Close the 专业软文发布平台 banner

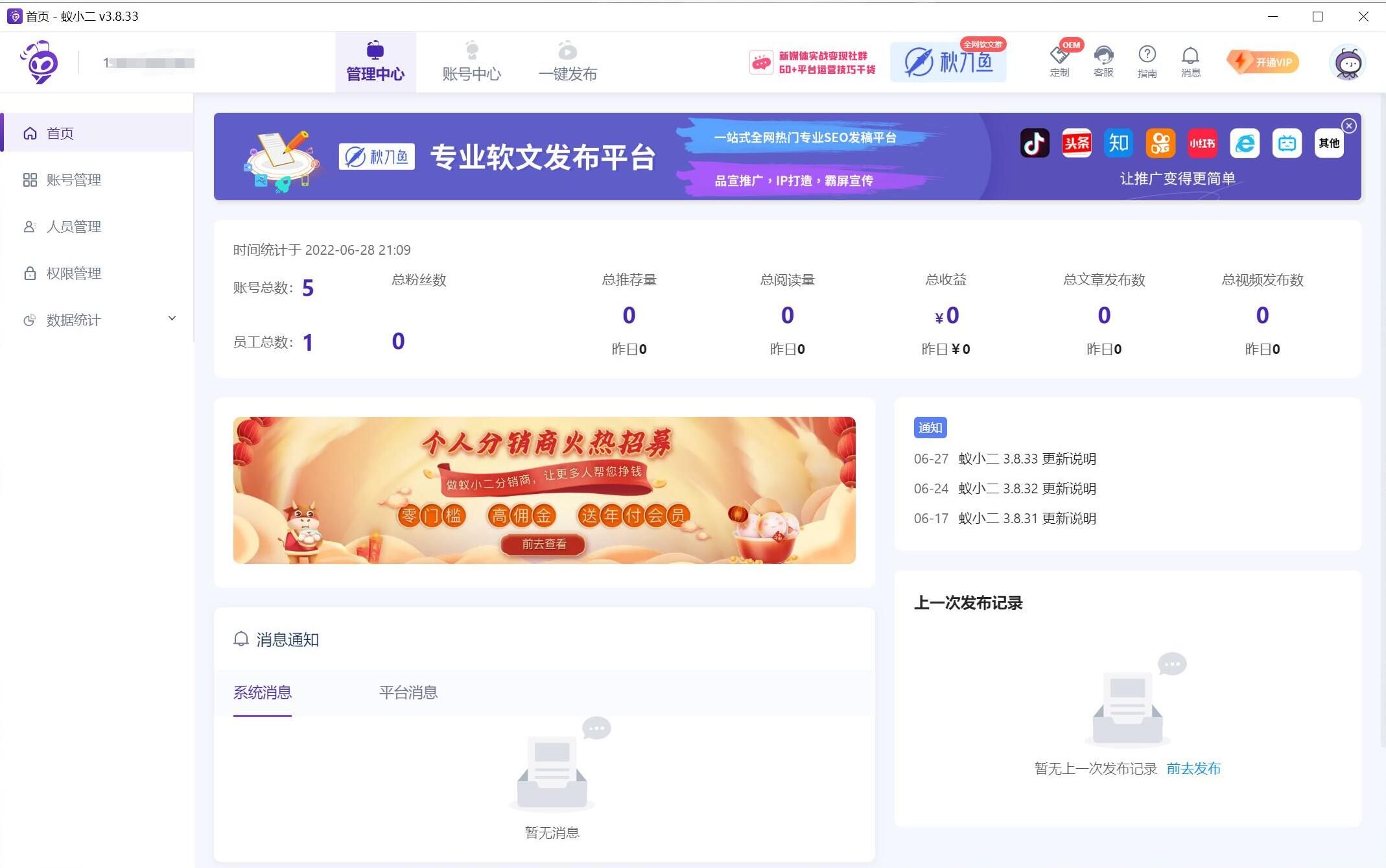1349,126
